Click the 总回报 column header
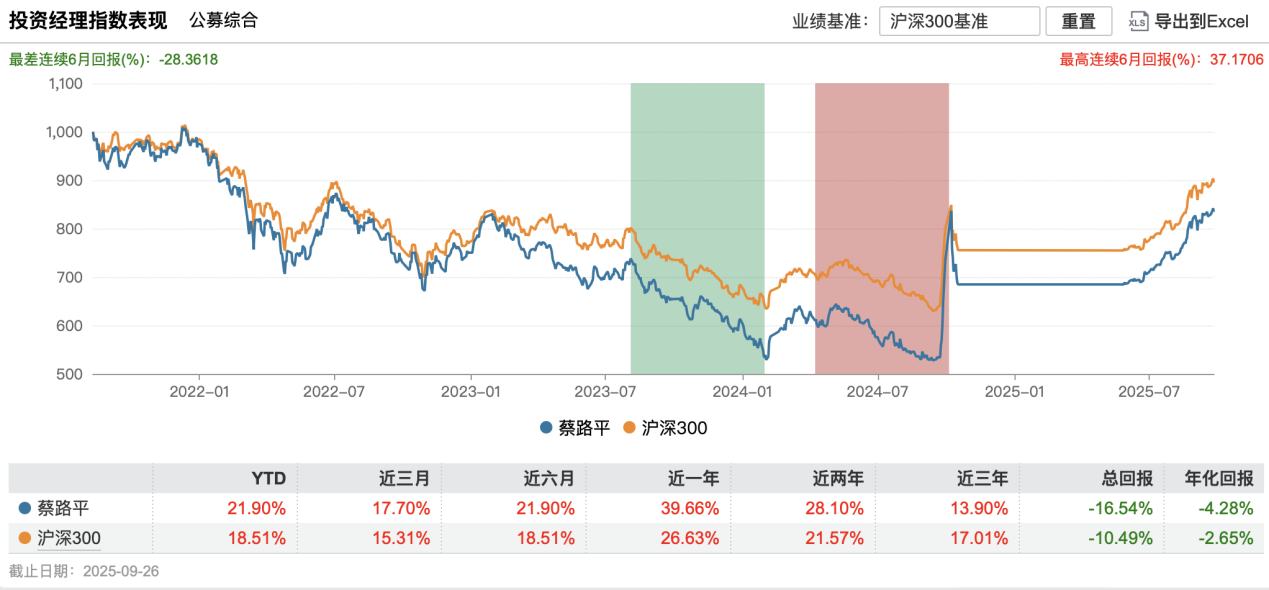 coord(1128,478)
